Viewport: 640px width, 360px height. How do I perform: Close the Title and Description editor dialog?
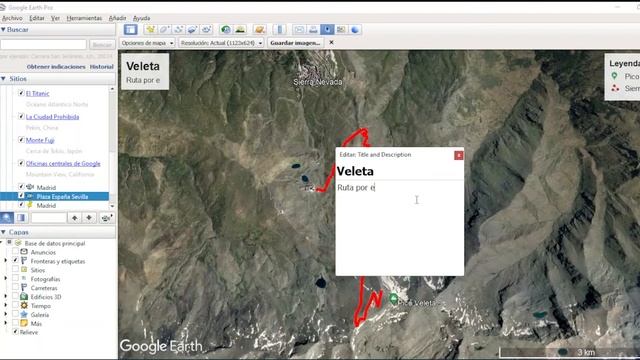coord(459,155)
